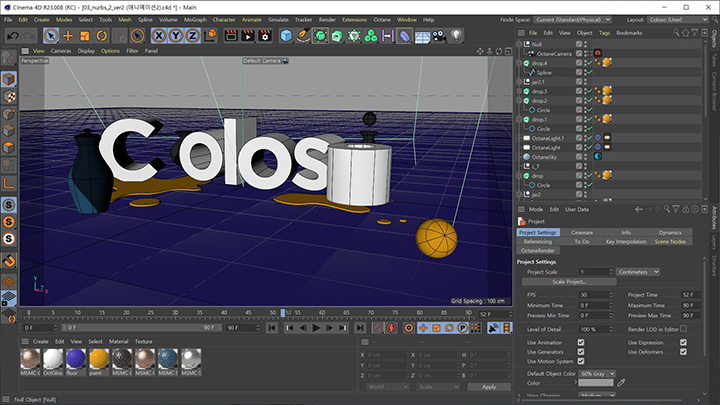Open the Node Space dropdown
This screenshot has height=405, width=720.
(x=573, y=20)
